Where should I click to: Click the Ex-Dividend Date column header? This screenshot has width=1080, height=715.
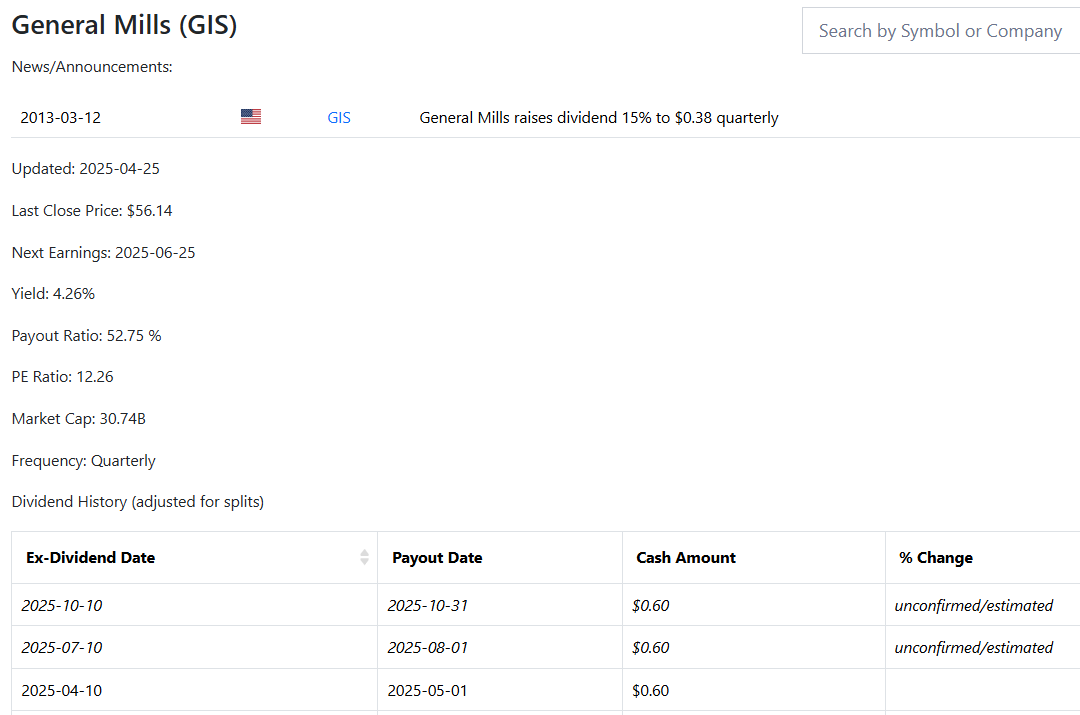point(194,558)
